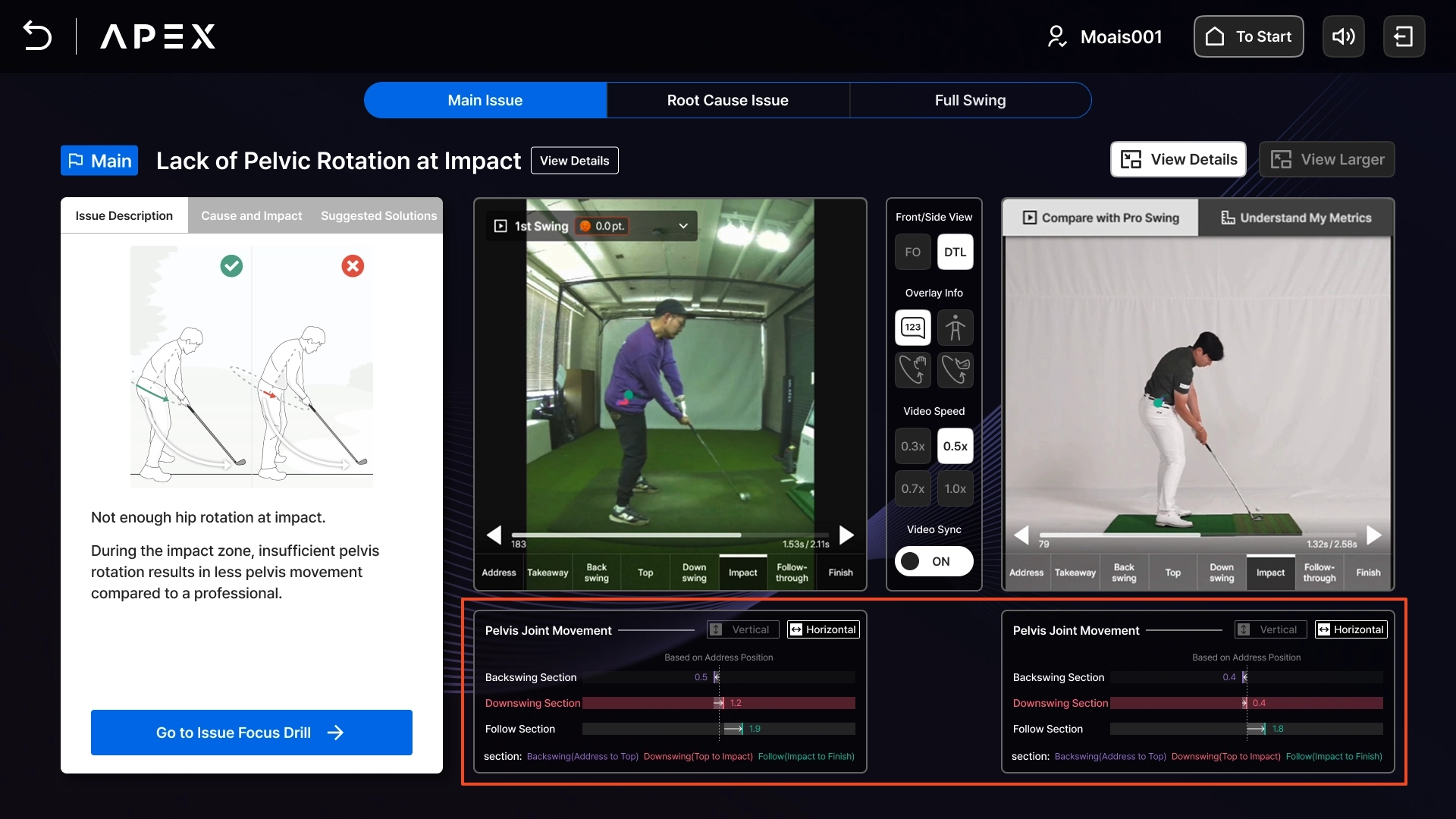Click the exit/logout icon

(1404, 36)
